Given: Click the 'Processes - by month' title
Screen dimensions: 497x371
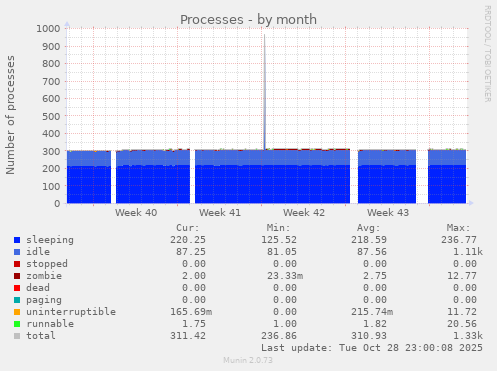Looking at the screenshot, I should pyautogui.click(x=248, y=20).
